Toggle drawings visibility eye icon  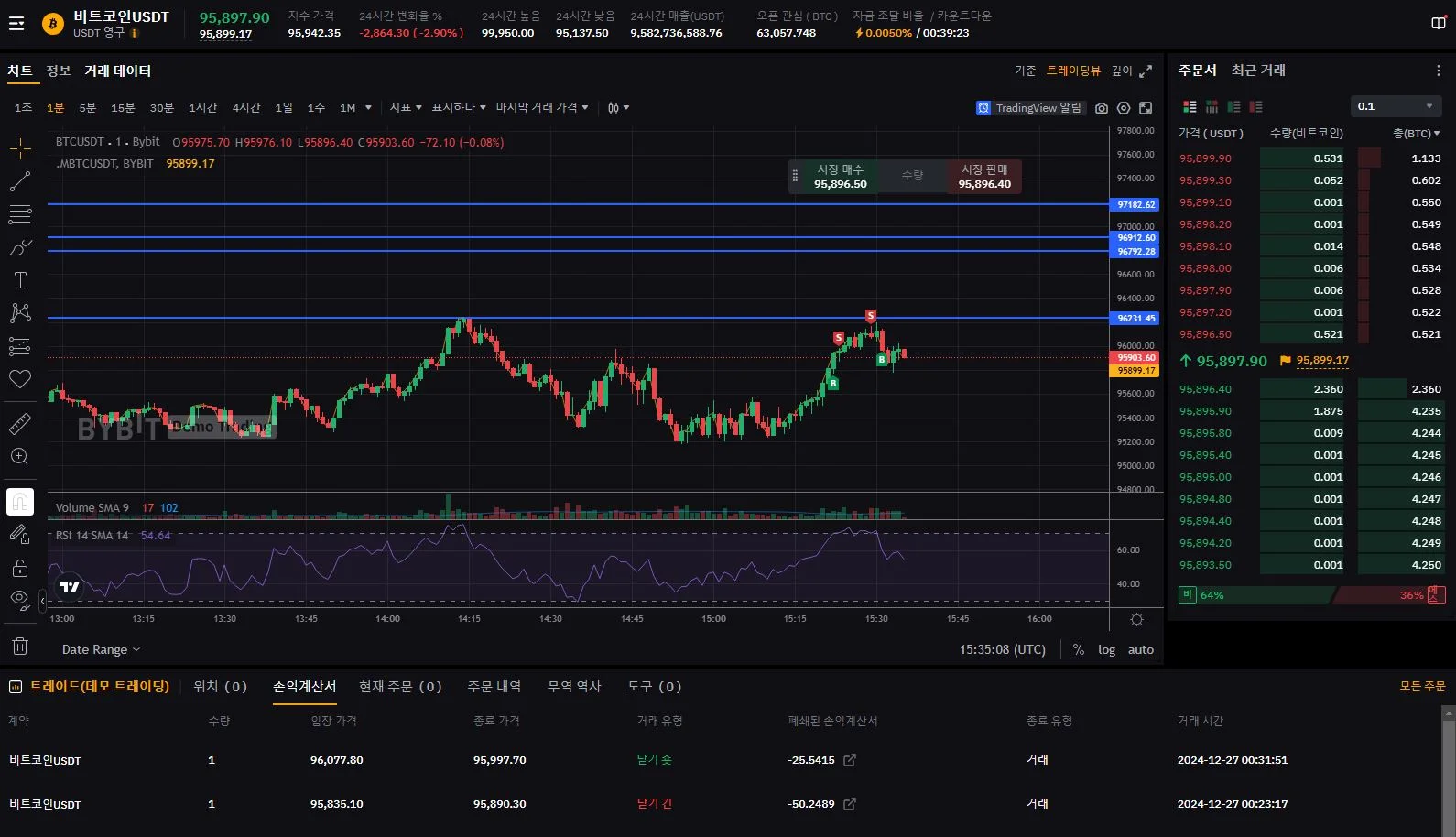coord(20,600)
